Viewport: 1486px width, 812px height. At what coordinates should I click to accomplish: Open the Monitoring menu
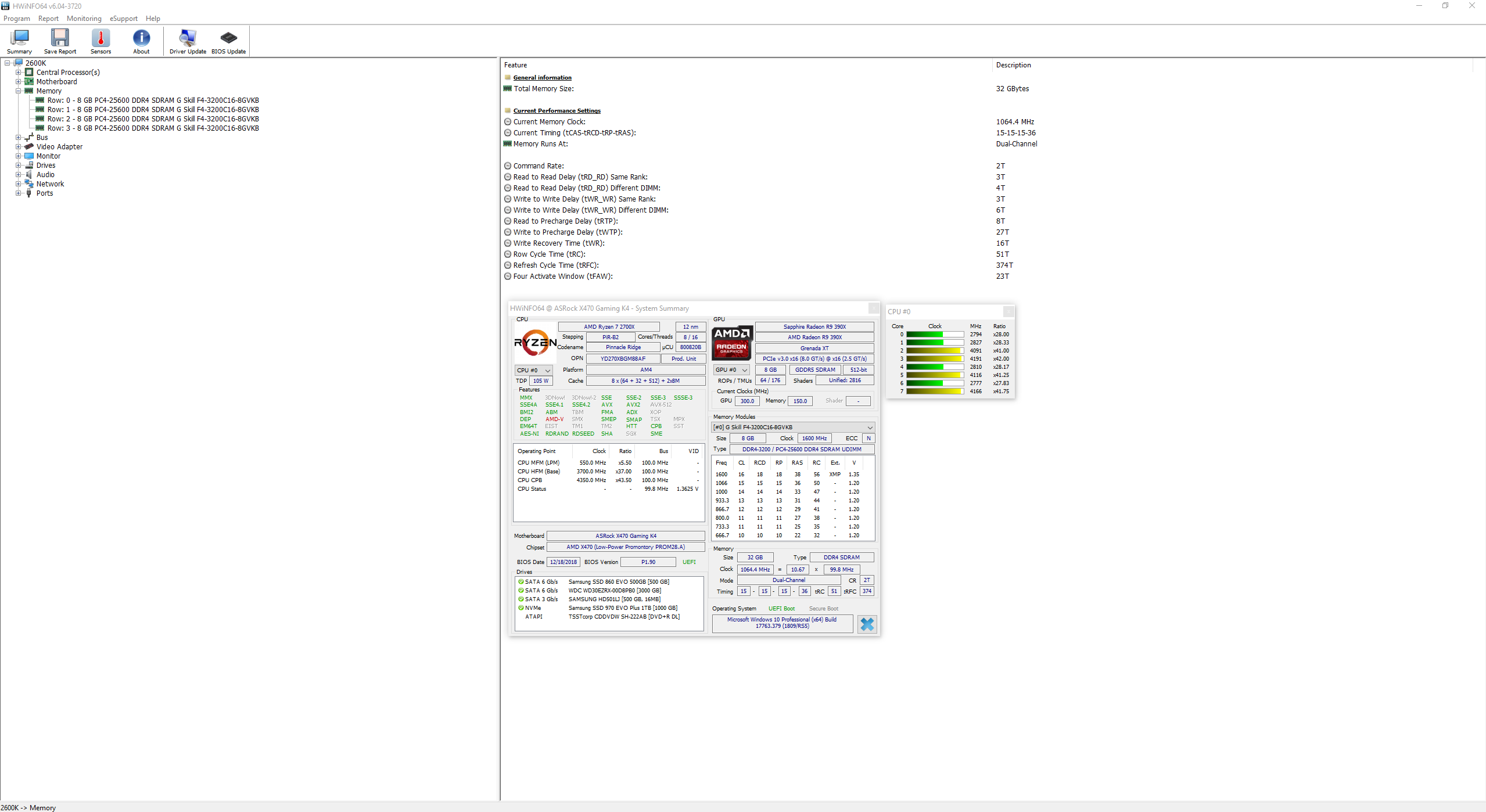coord(84,19)
